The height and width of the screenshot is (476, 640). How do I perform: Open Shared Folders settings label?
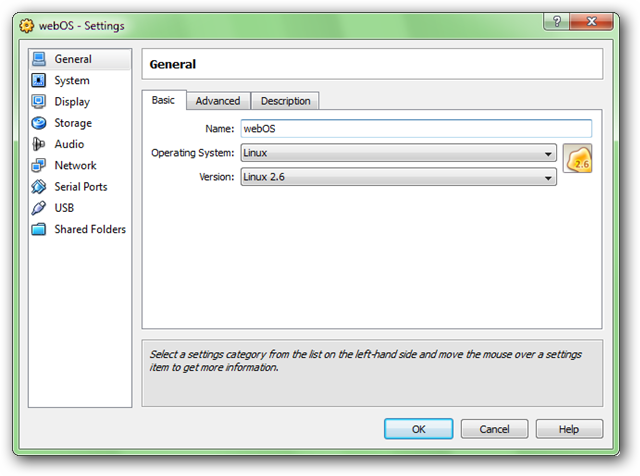point(90,229)
